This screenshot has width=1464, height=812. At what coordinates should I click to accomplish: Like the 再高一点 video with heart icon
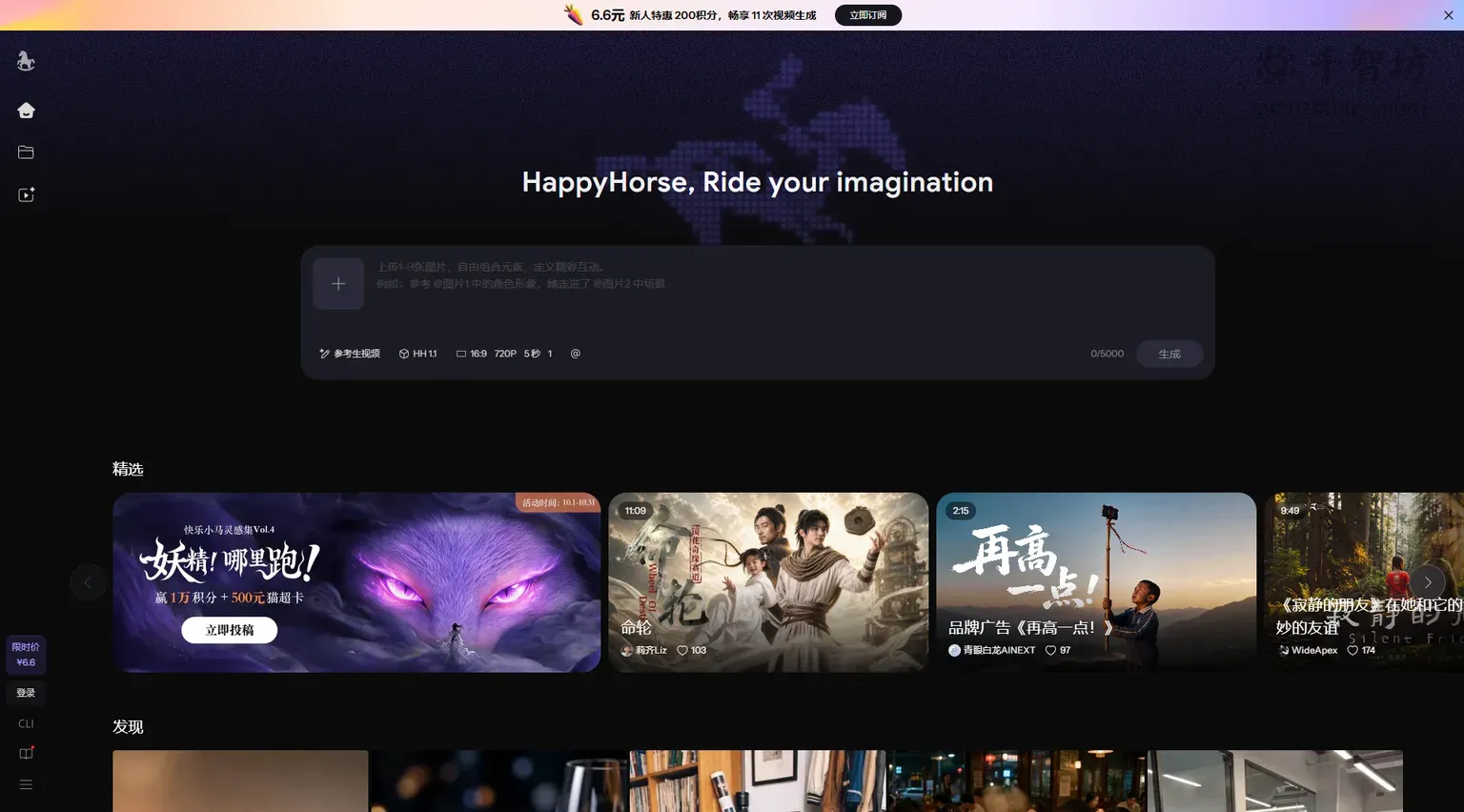pos(1050,650)
